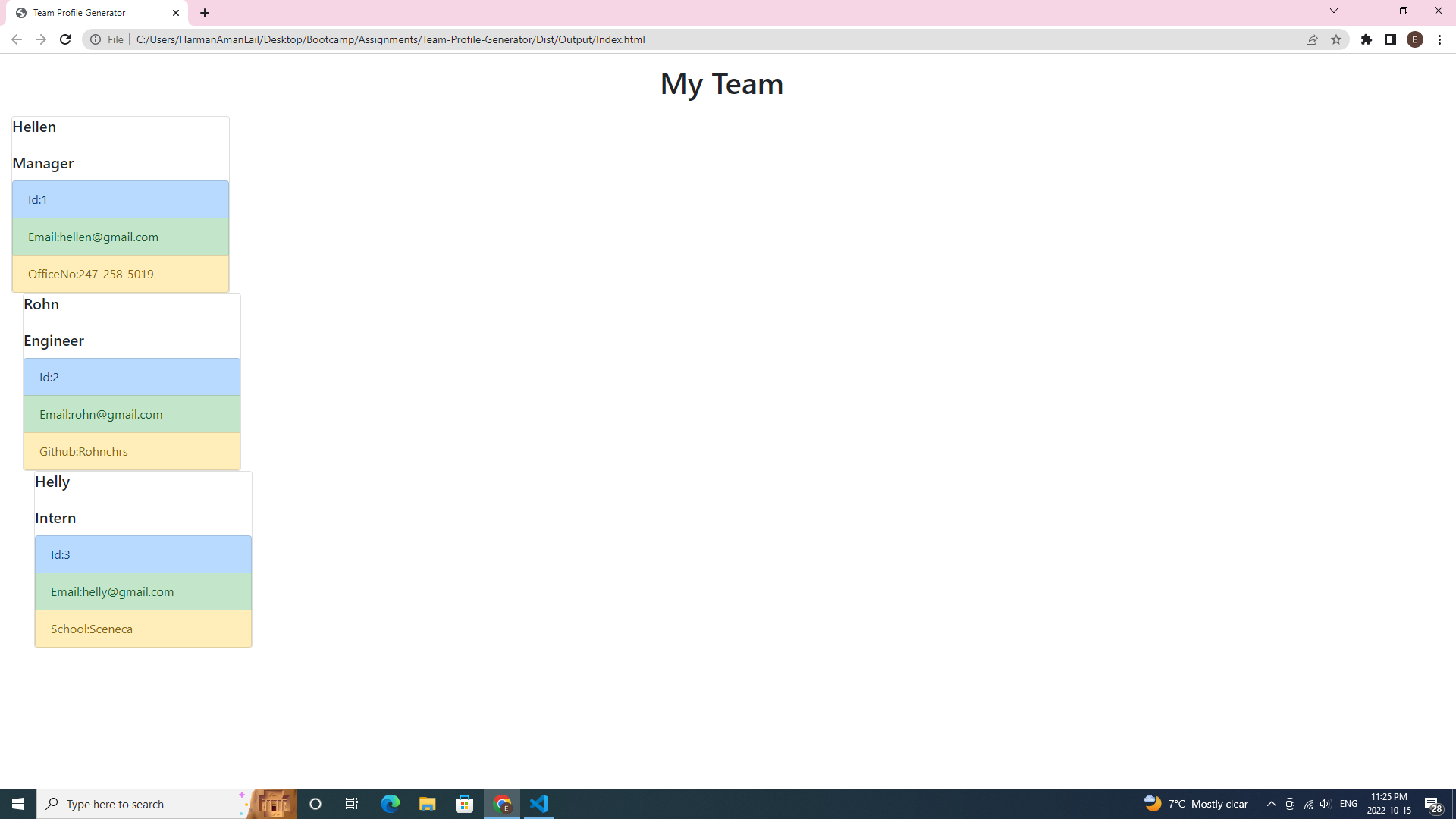Toggle the browser side panel

[x=1391, y=39]
